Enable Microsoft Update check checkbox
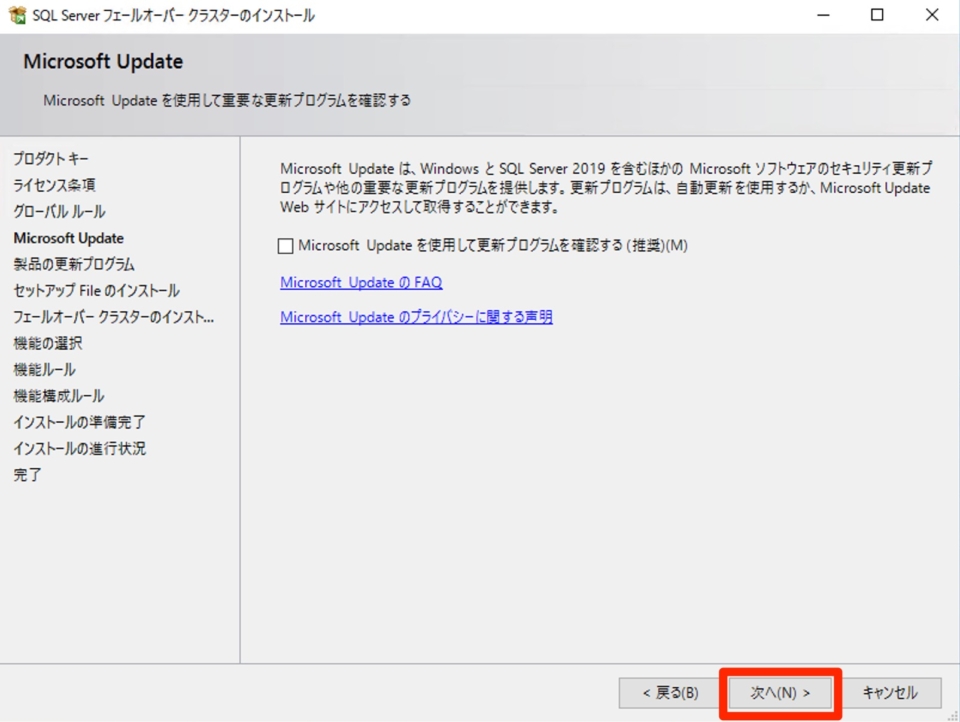960x722 pixels. (x=285, y=246)
